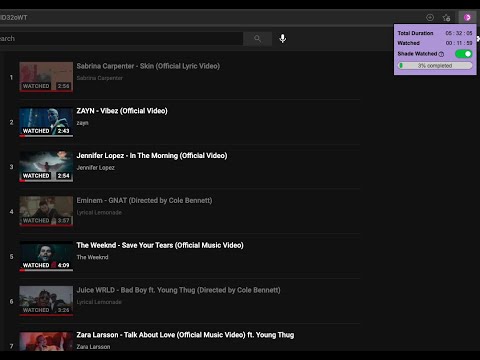Click playlist index number 4
Image resolution: width=480 pixels, height=360 pixels.
point(11,212)
